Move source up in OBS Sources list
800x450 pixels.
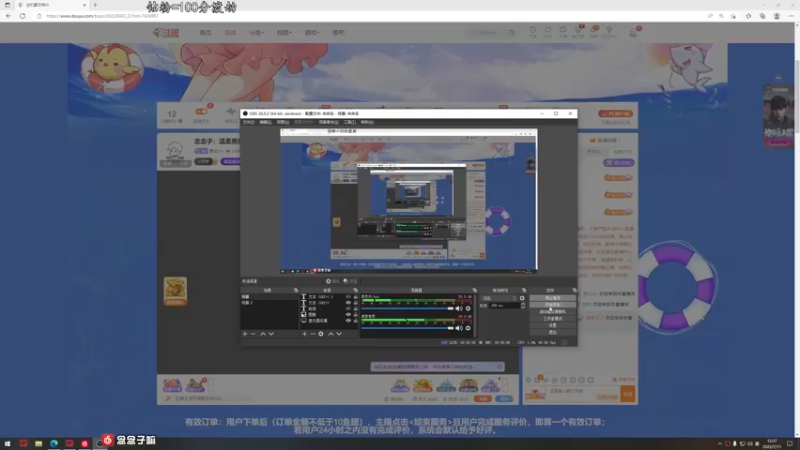tap(331, 334)
